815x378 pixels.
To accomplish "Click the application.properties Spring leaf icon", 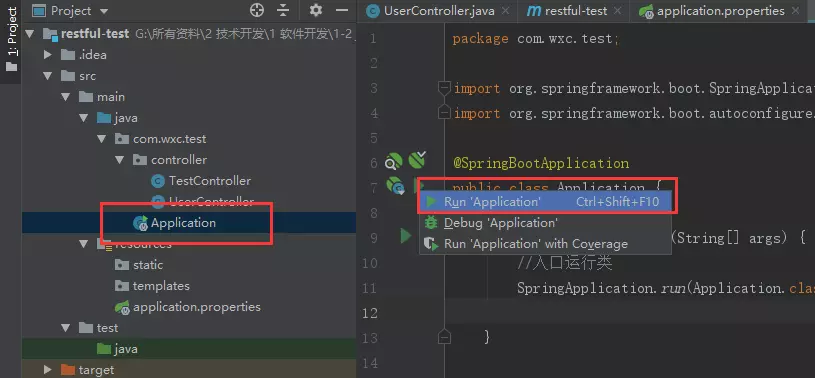I will pos(122,307).
